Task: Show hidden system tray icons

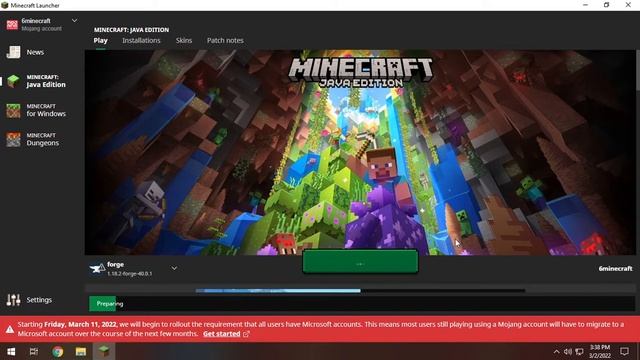Action: 556,351
